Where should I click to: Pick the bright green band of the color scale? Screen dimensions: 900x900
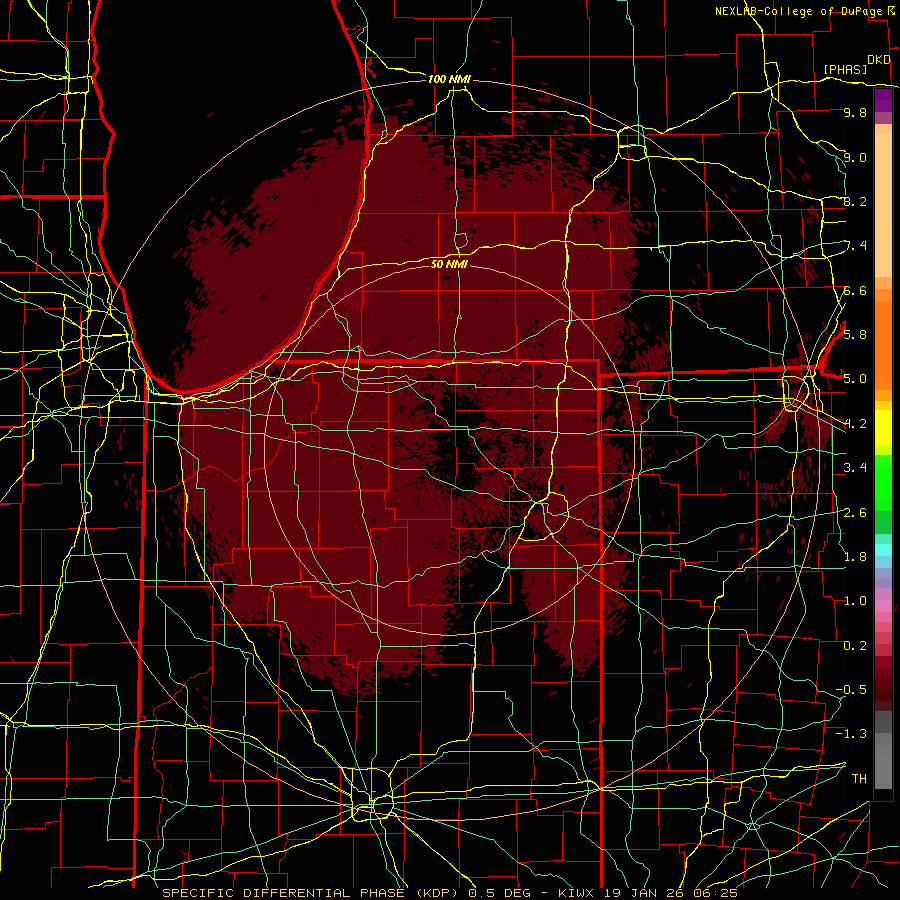(x=883, y=483)
